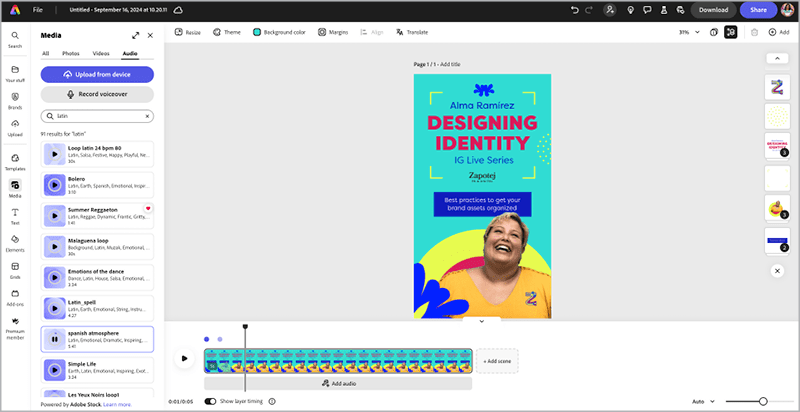The height and width of the screenshot is (412, 800).
Task: Favorite the Summer Reggaeton track
Action: pyautogui.click(x=148, y=208)
